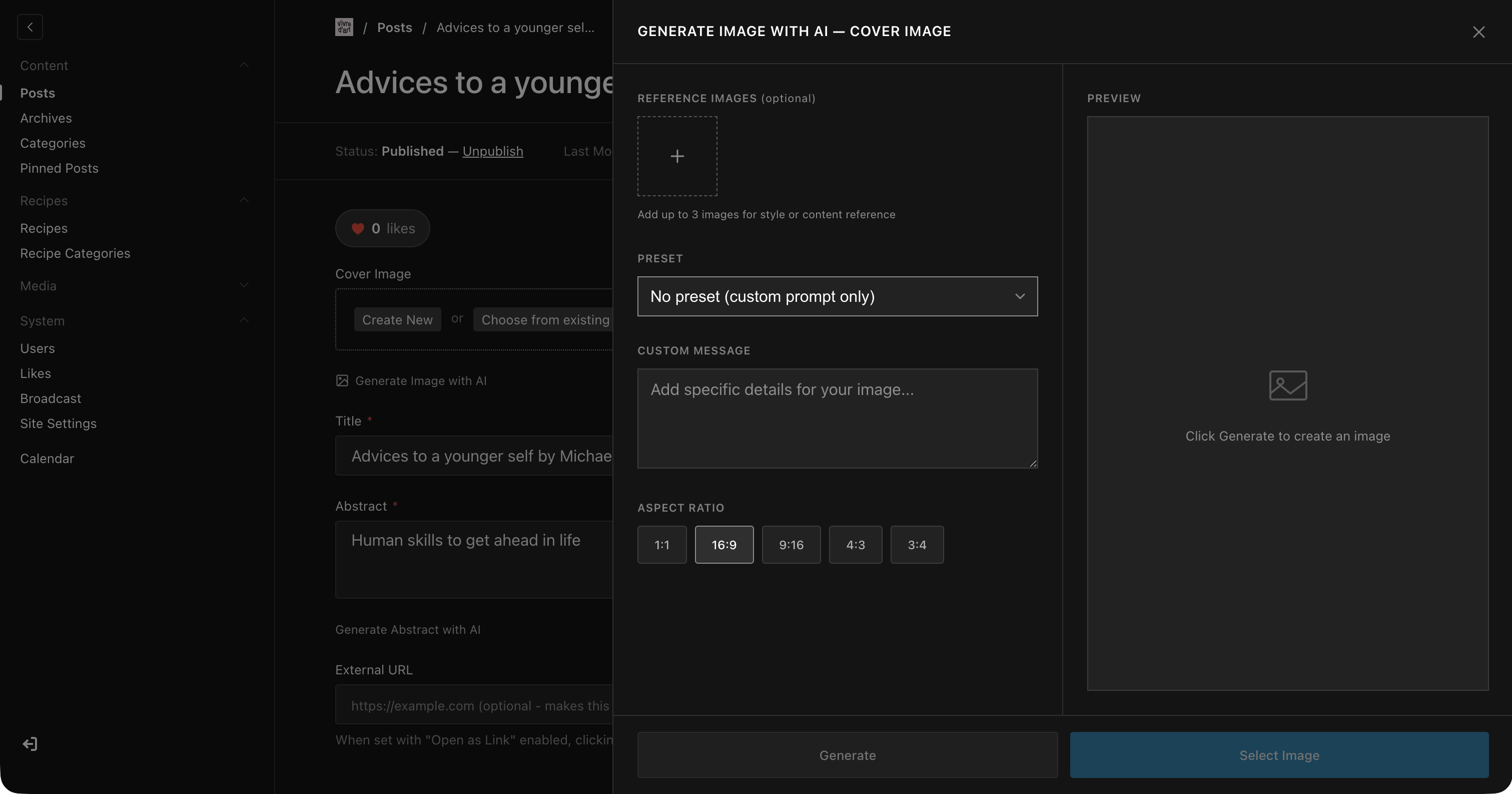Click the logout icon at sidebar bottom
This screenshot has width=1512, height=794.
click(30, 744)
